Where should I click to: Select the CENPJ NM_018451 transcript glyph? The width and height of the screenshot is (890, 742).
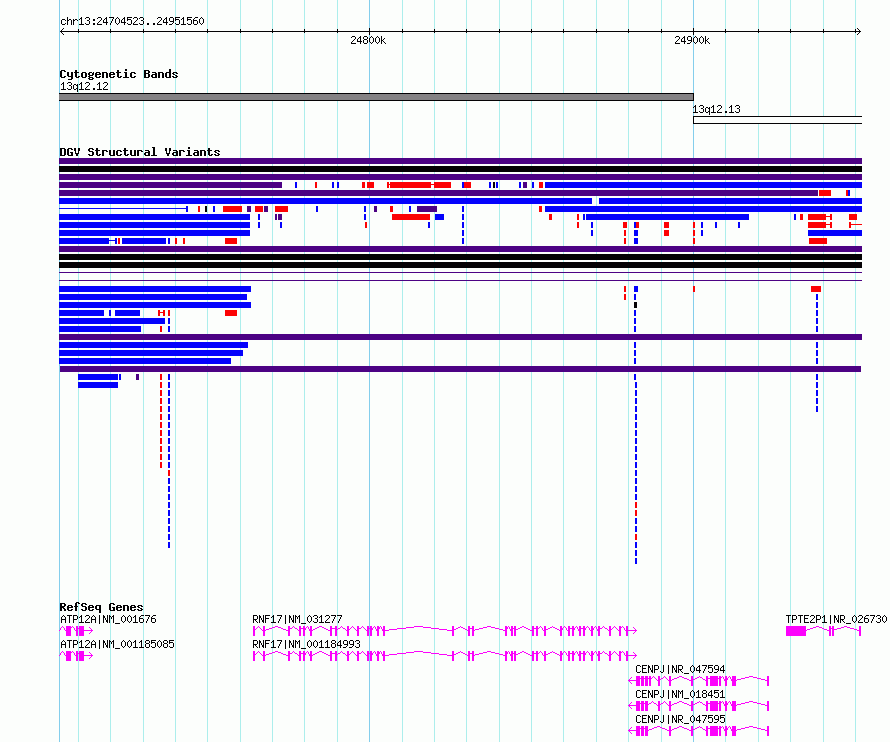tap(699, 706)
